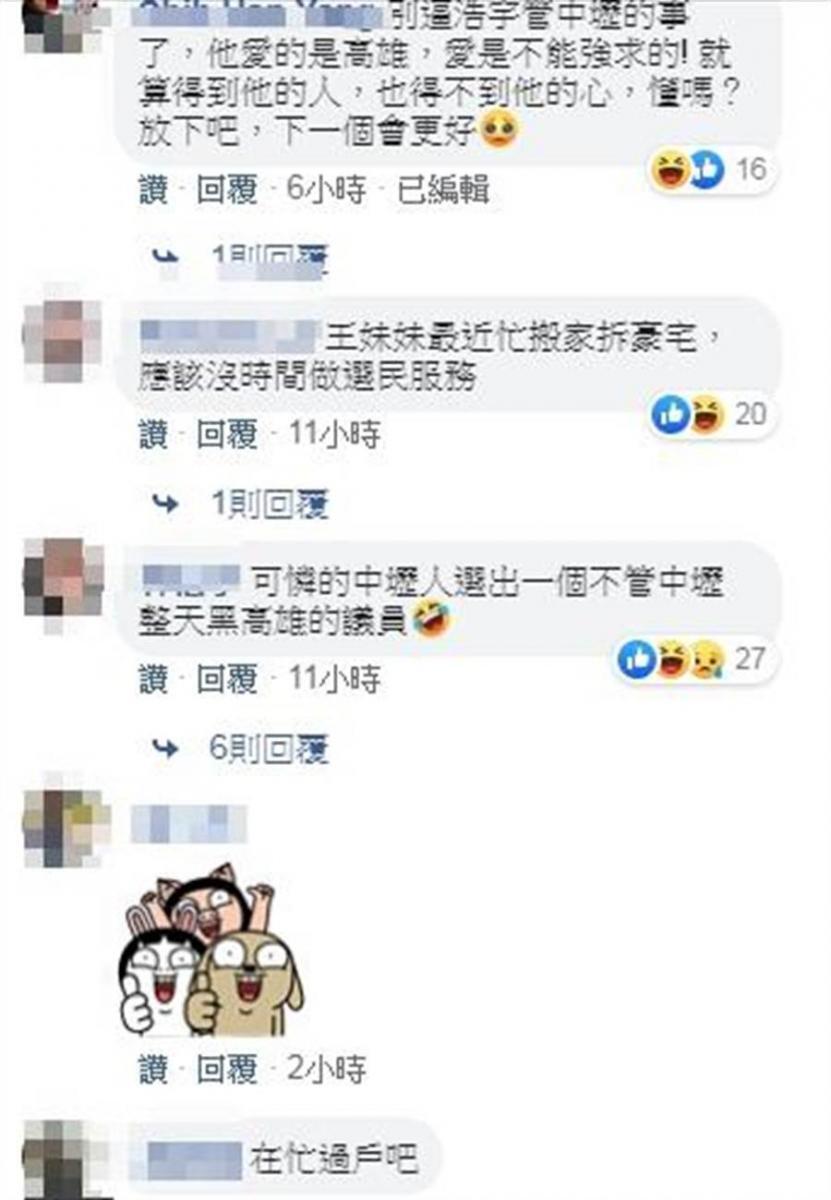Viewport: 831px width, 1200px height.
Task: Open the thumbs-up cartoon sticker
Action: coord(212,951)
